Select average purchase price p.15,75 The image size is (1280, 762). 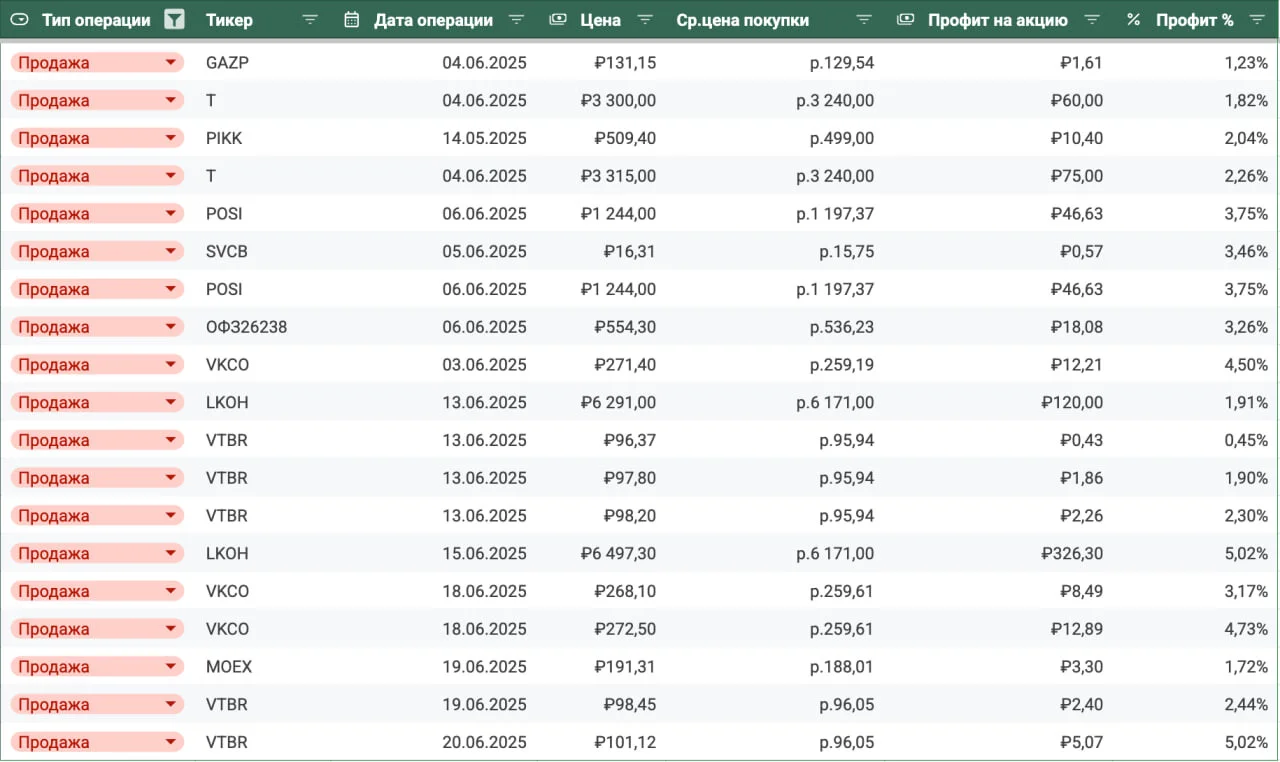(846, 252)
